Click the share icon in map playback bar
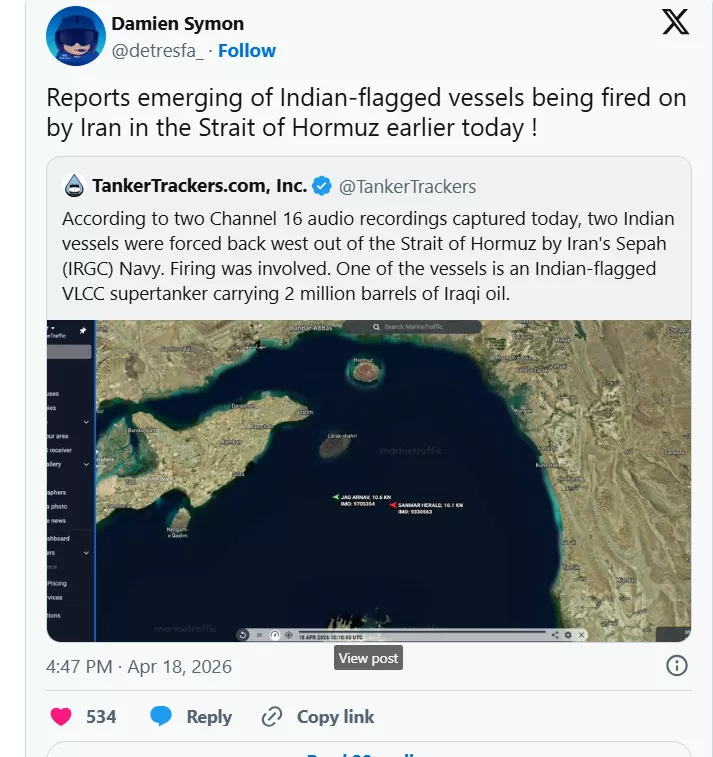Viewport: 713px width, 757px height. click(x=555, y=634)
